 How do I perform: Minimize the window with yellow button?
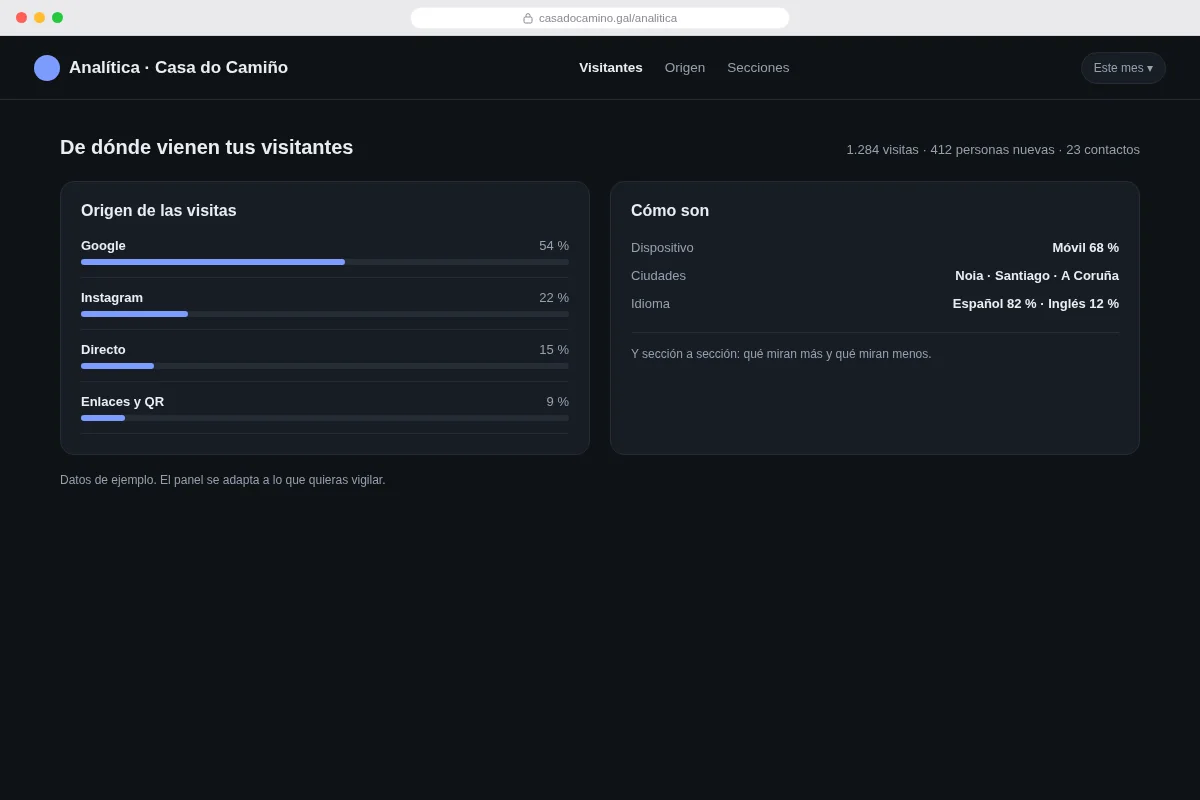click(x=39, y=18)
